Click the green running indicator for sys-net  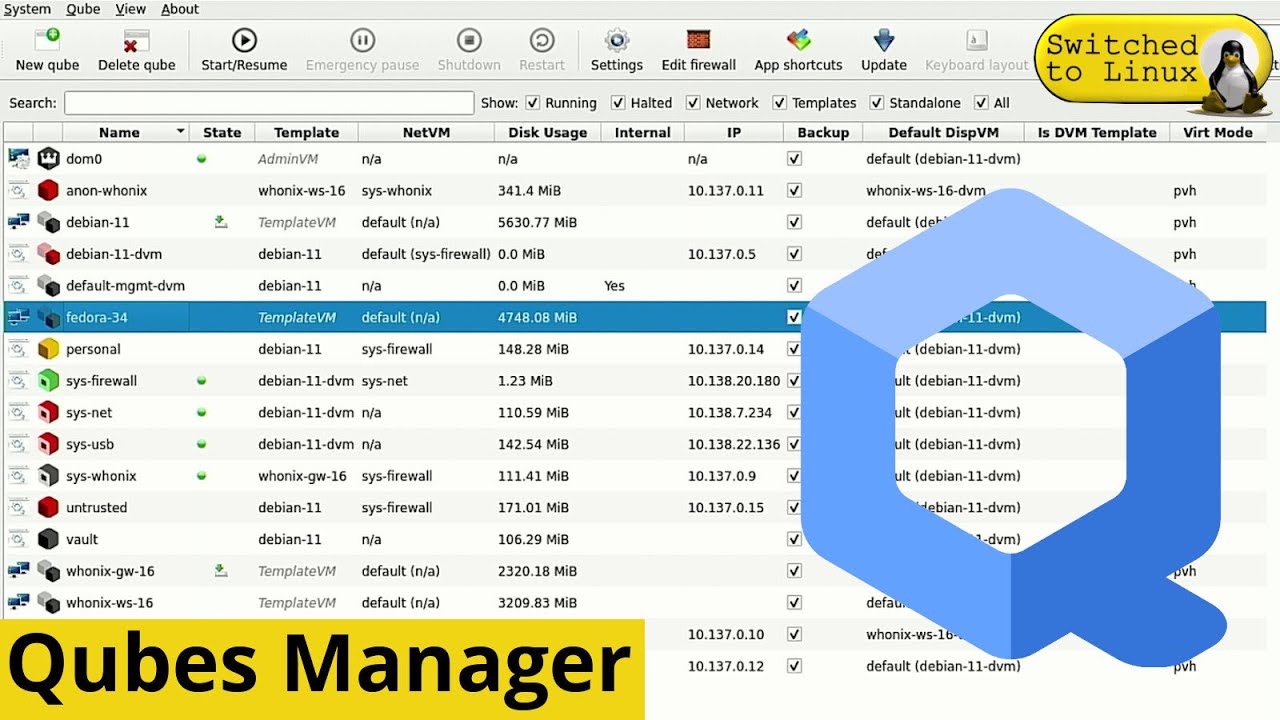(201, 412)
